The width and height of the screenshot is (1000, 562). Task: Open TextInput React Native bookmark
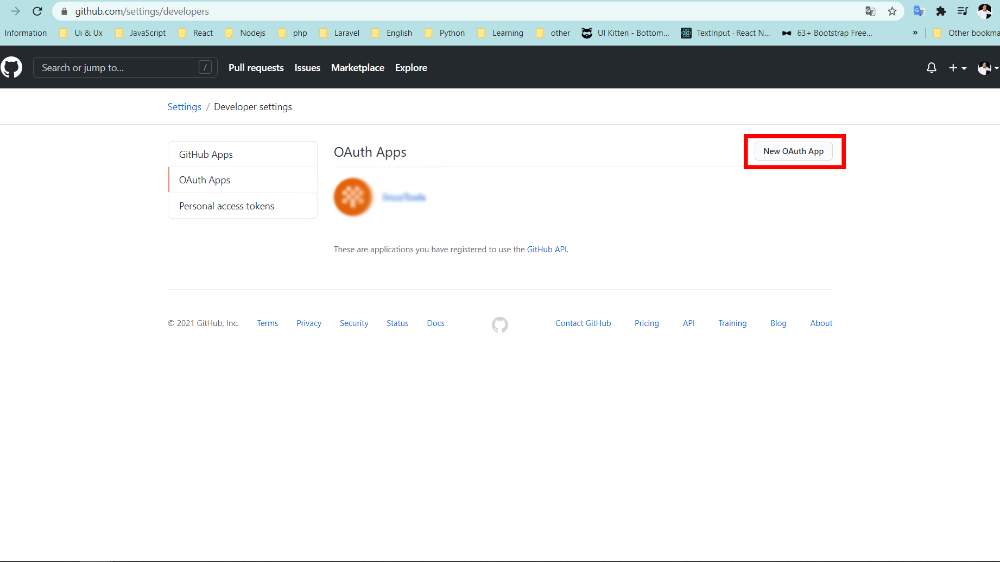726,33
